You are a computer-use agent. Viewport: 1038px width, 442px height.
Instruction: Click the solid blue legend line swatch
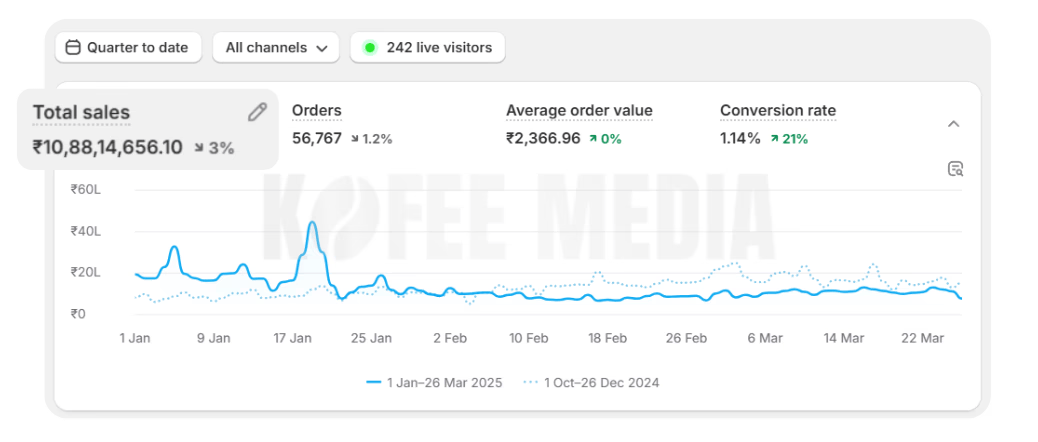375,382
